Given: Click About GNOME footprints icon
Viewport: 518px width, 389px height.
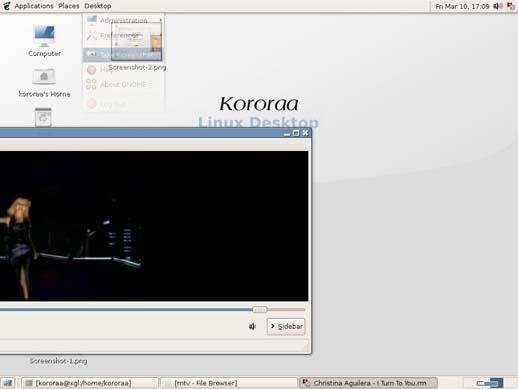Looking at the screenshot, I should 91,84.
